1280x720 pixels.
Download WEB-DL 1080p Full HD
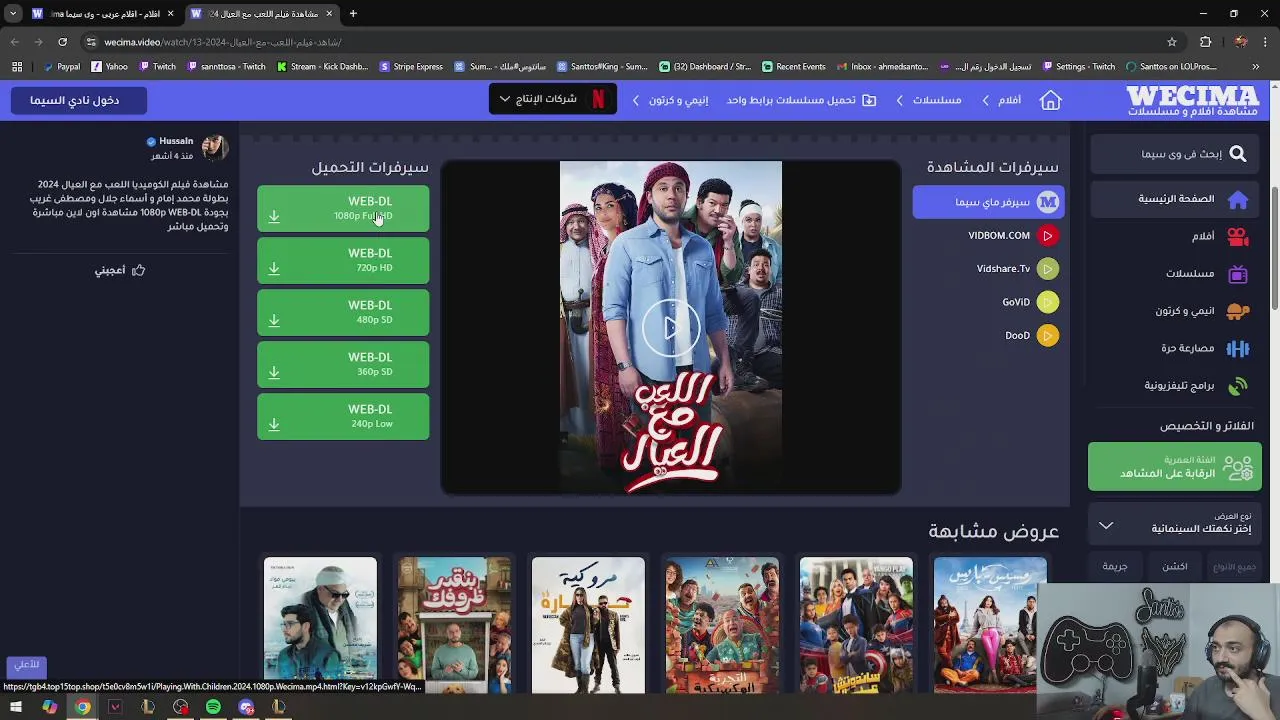point(343,208)
